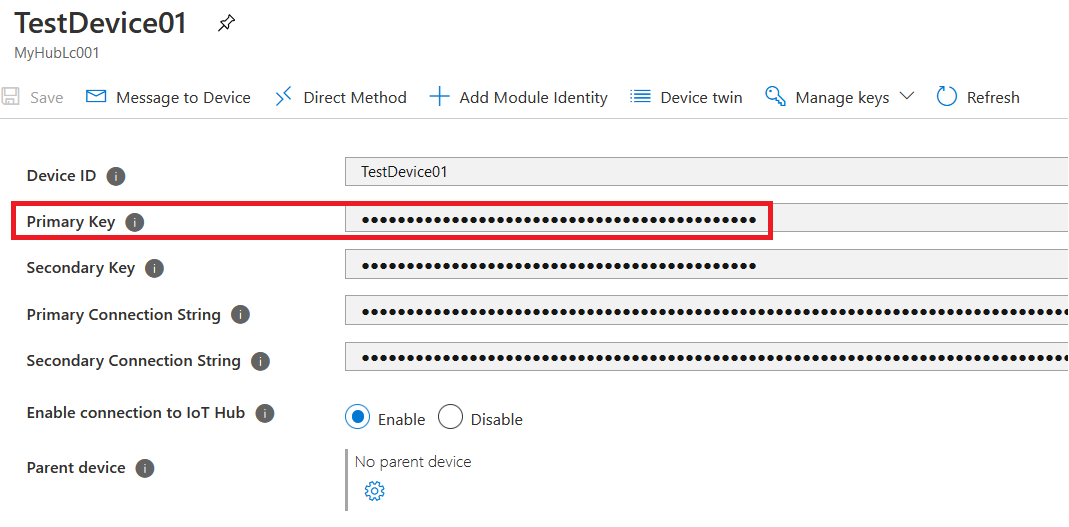
Task: Click the Device ID info icon
Action: pos(116,177)
